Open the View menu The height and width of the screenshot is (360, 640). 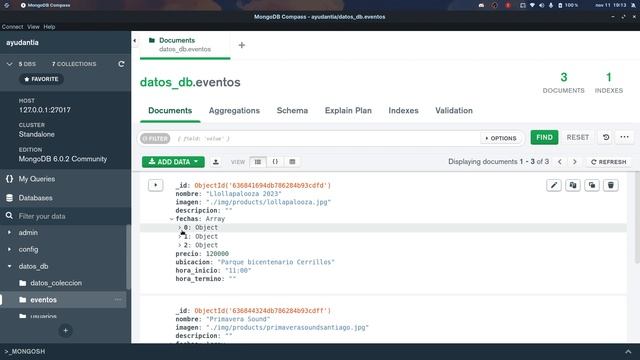click(x=33, y=27)
